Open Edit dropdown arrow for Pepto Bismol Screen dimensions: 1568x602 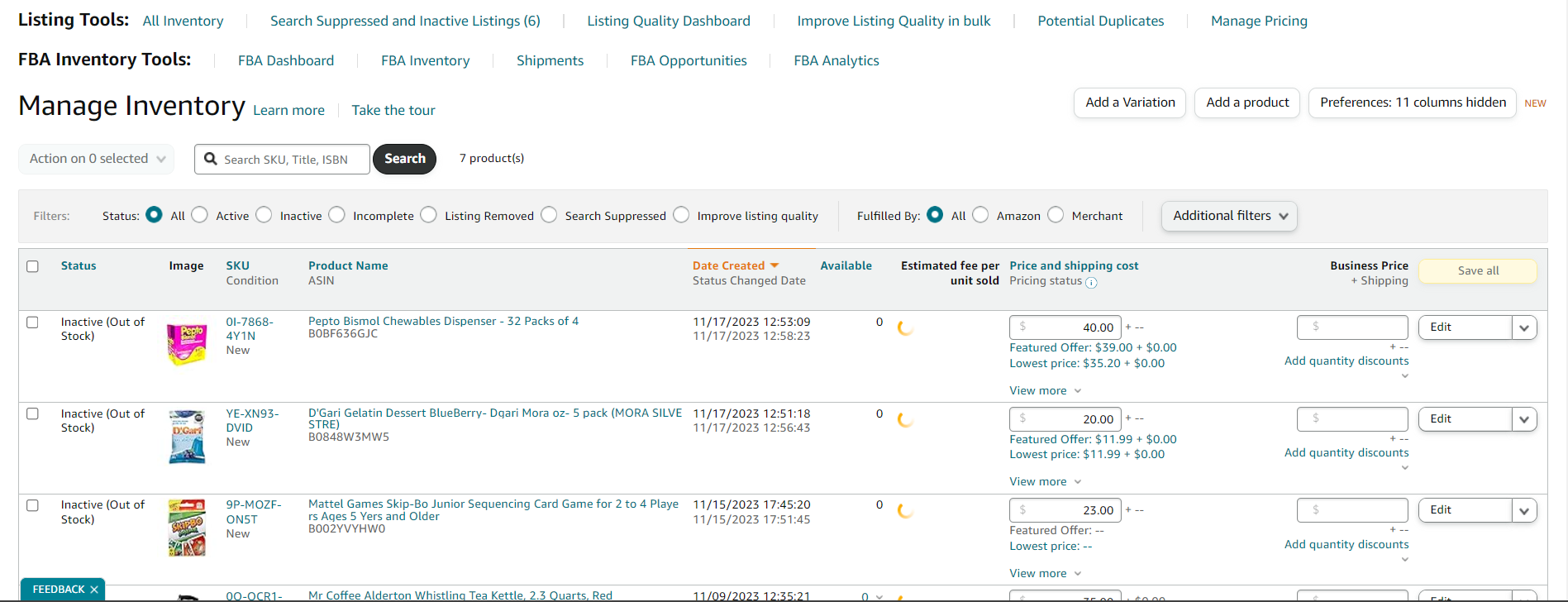tap(1524, 327)
